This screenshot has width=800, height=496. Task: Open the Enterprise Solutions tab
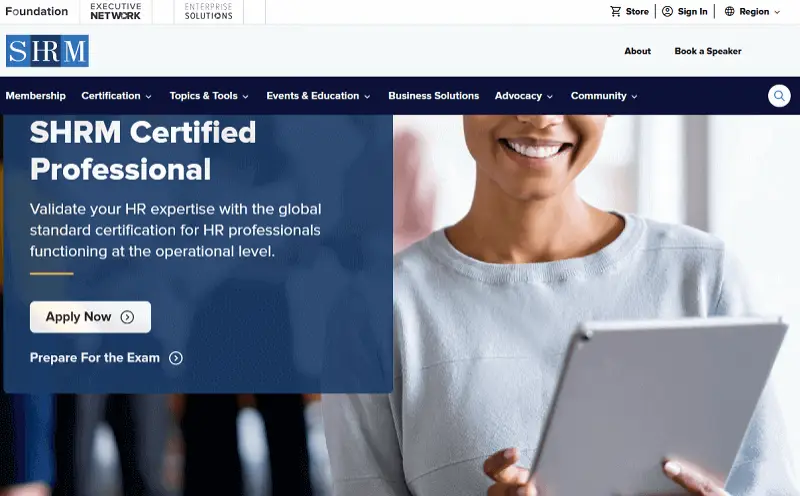(208, 12)
